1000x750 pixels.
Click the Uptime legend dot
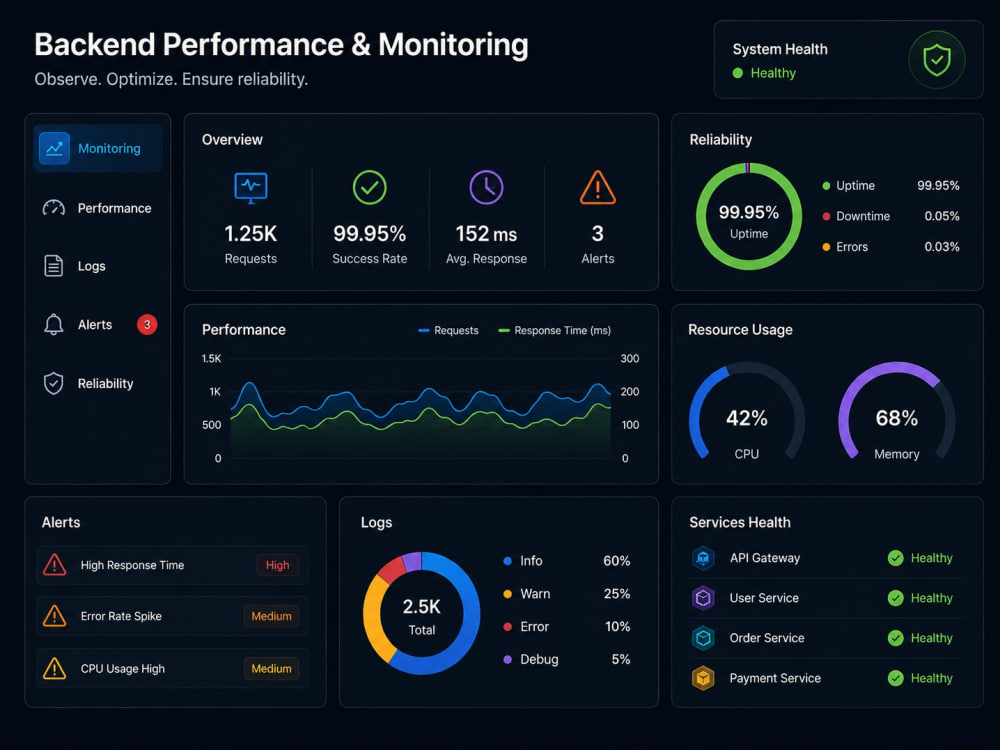[x=826, y=186]
